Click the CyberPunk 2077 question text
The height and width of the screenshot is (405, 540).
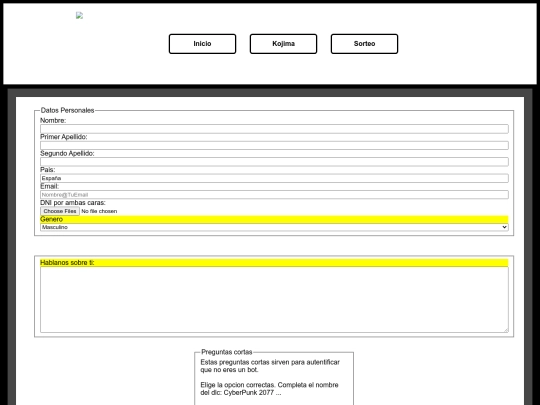(269, 389)
